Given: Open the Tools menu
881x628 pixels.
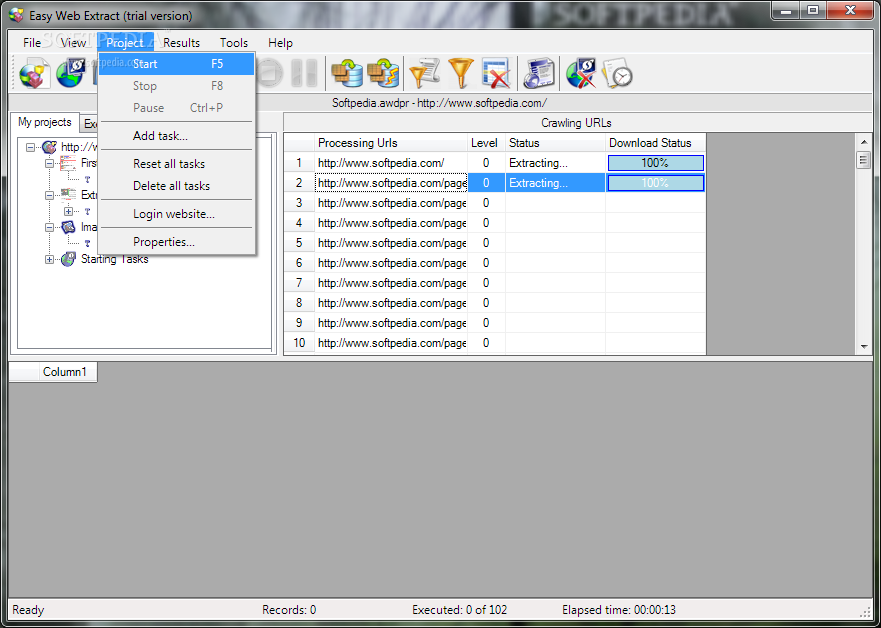Looking at the screenshot, I should [x=234, y=43].
